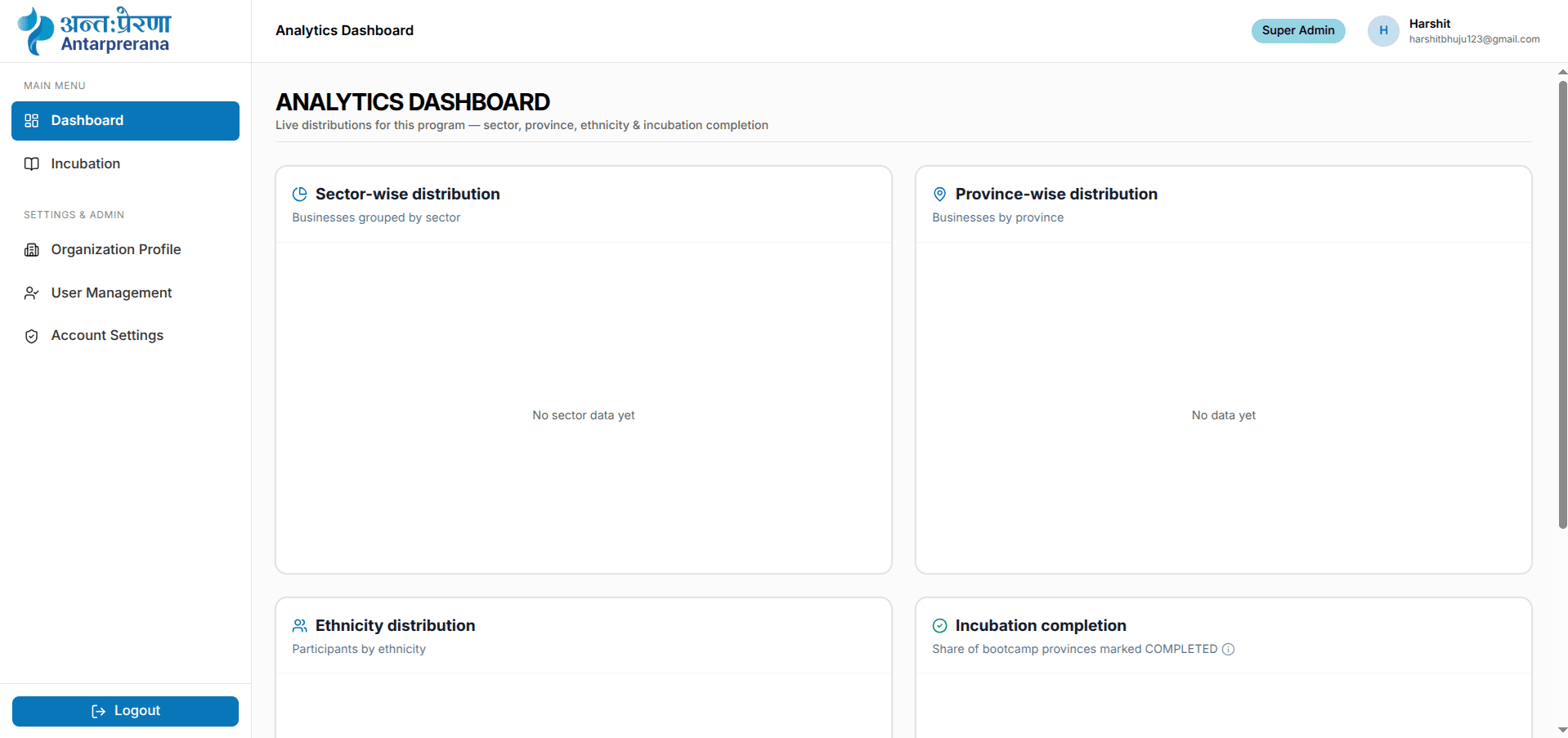This screenshot has height=738, width=1568.
Task: Click the Logout button
Action: click(x=125, y=711)
